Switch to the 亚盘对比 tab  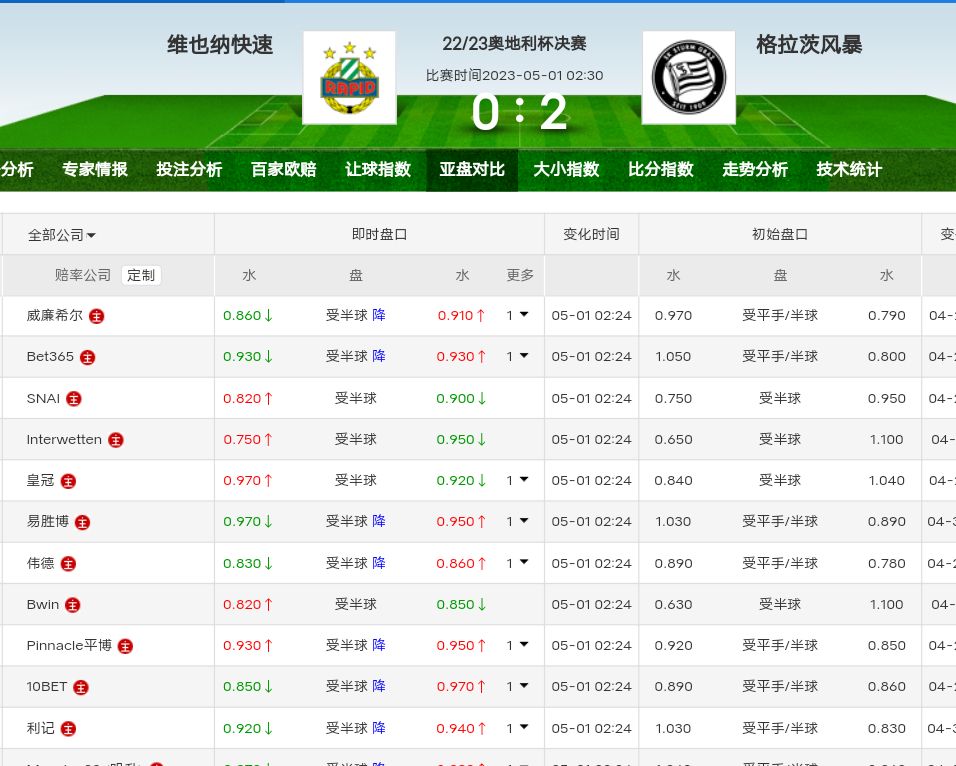click(x=472, y=170)
